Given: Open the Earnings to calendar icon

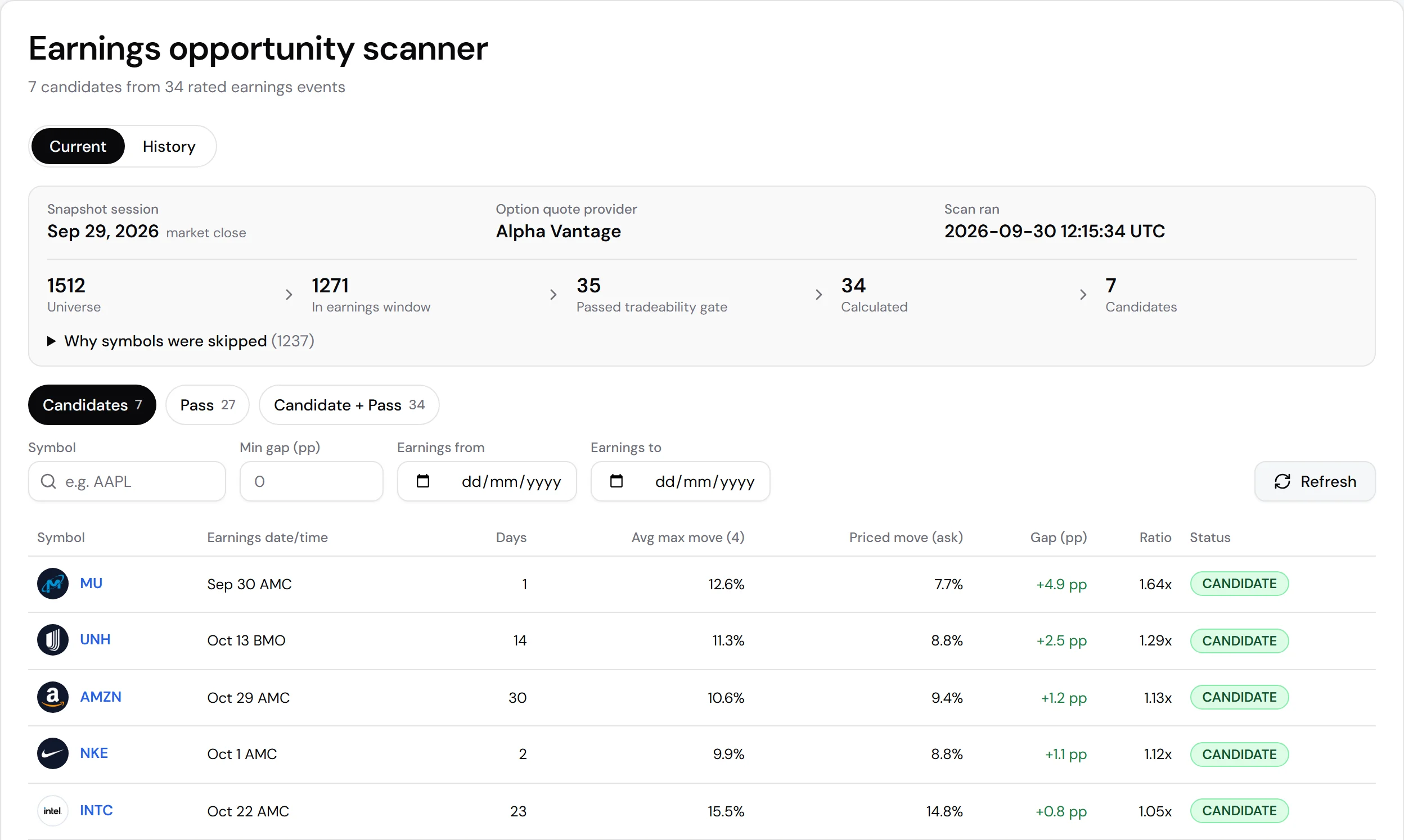Looking at the screenshot, I should [616, 481].
